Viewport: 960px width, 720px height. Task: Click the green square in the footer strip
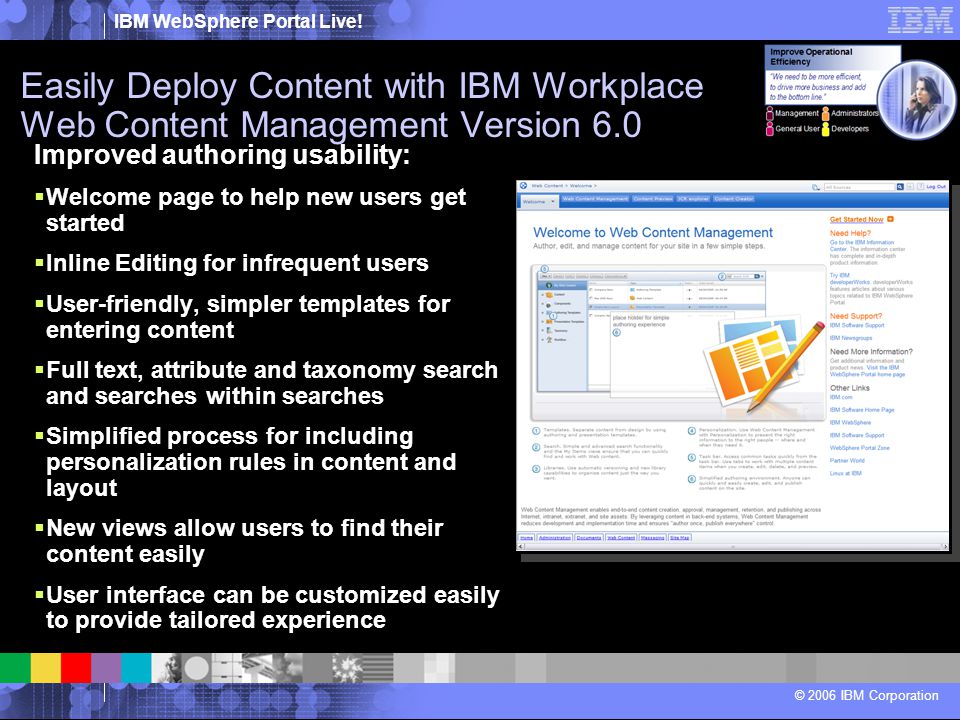coord(15,667)
